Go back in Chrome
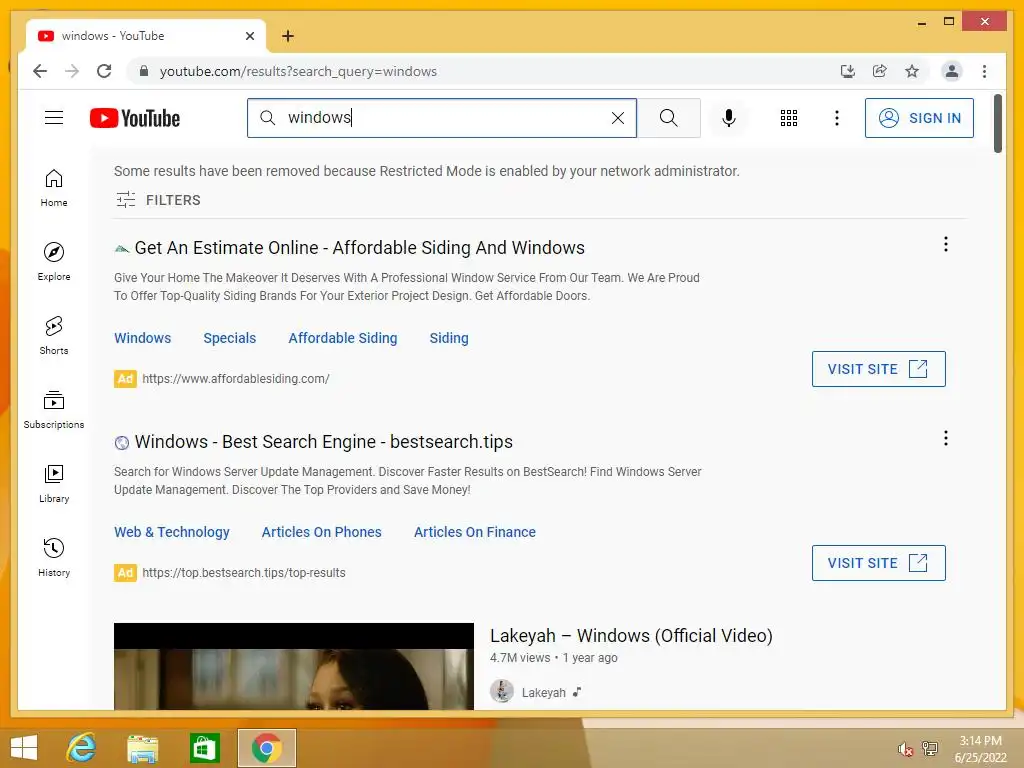This screenshot has height=768, width=1024. [x=40, y=71]
